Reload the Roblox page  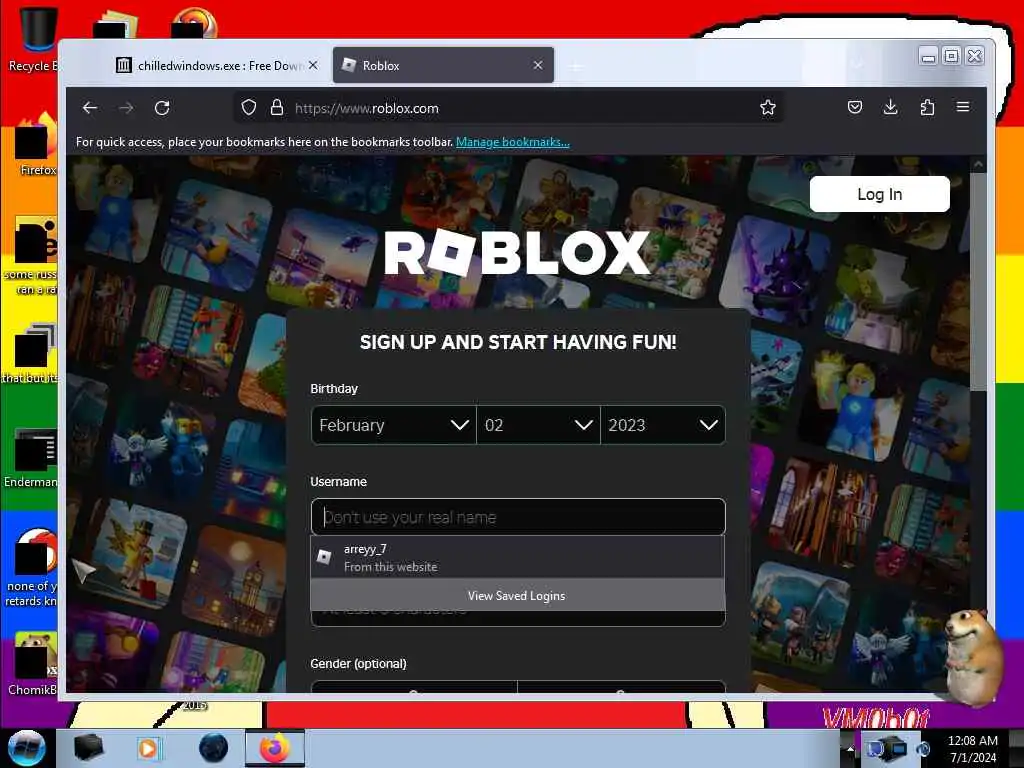pos(162,108)
